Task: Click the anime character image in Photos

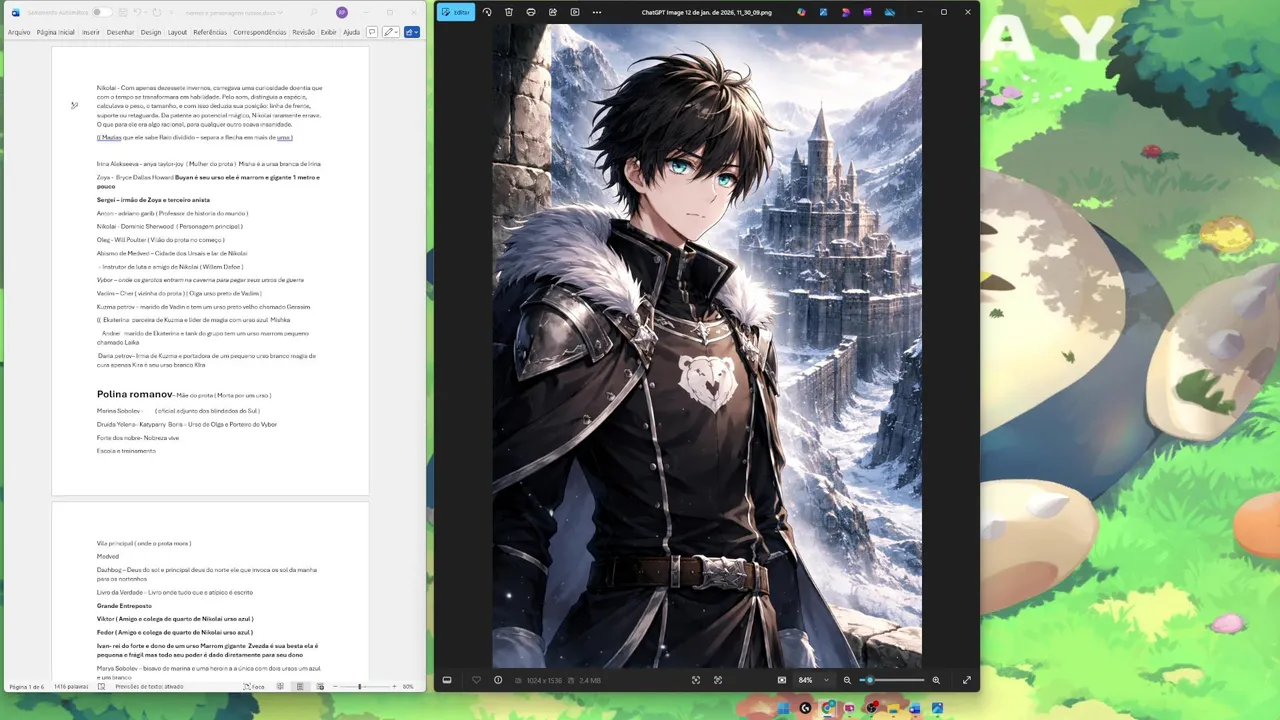Action: [707, 346]
